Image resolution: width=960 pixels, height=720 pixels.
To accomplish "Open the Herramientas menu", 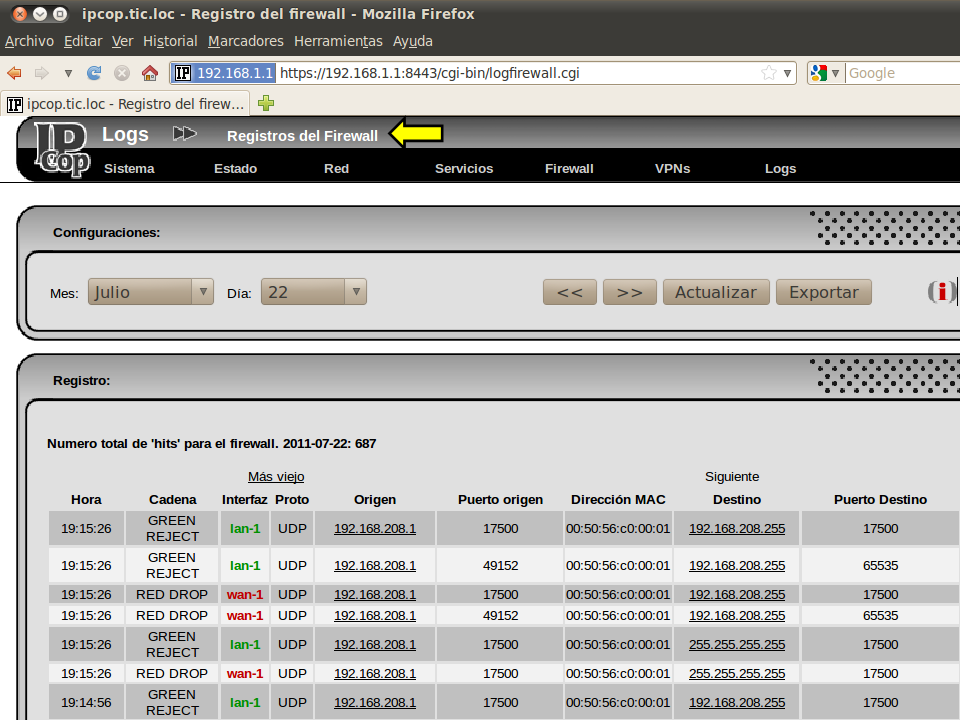I will [338, 41].
